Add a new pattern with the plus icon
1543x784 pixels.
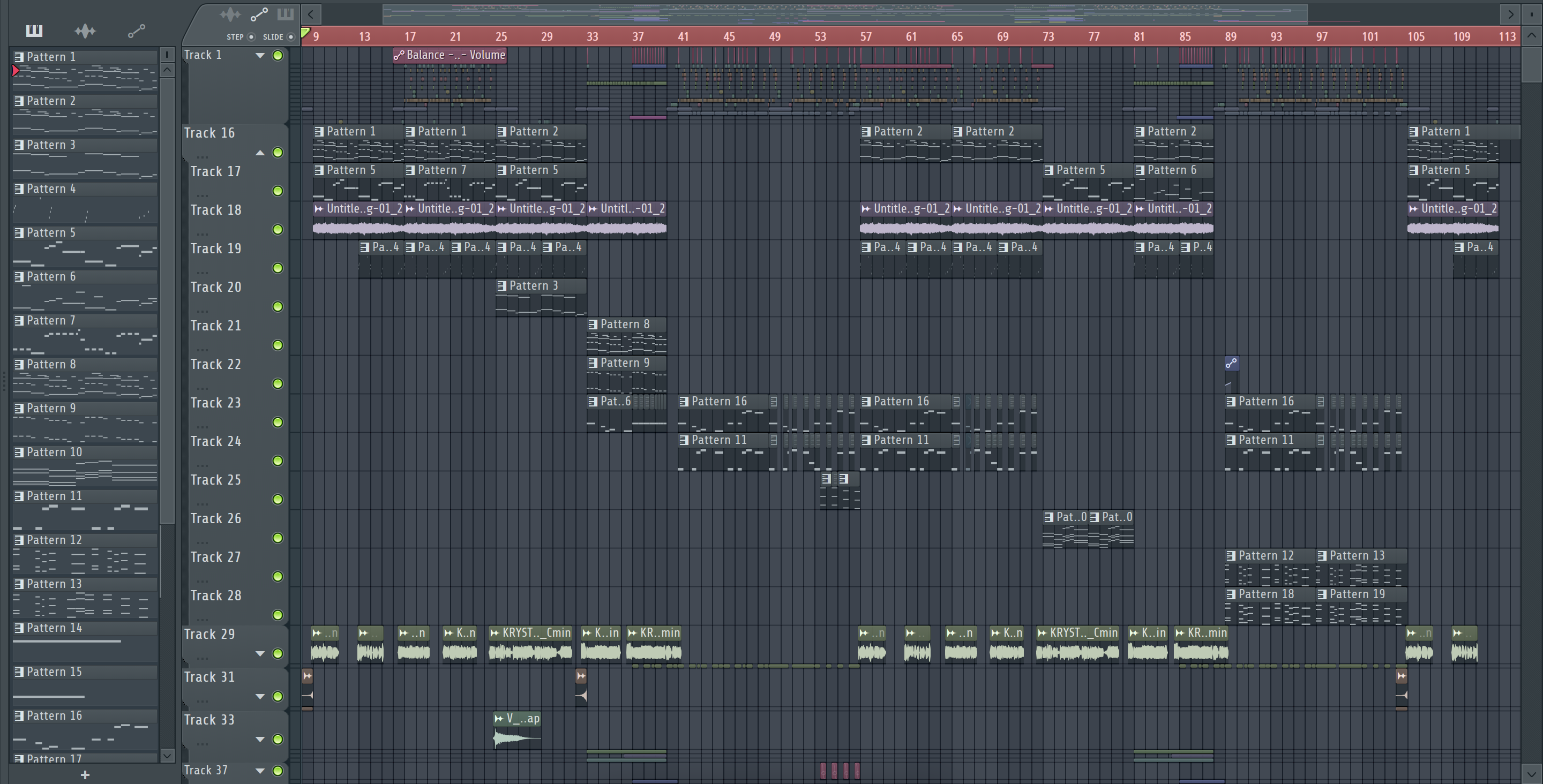[85, 774]
